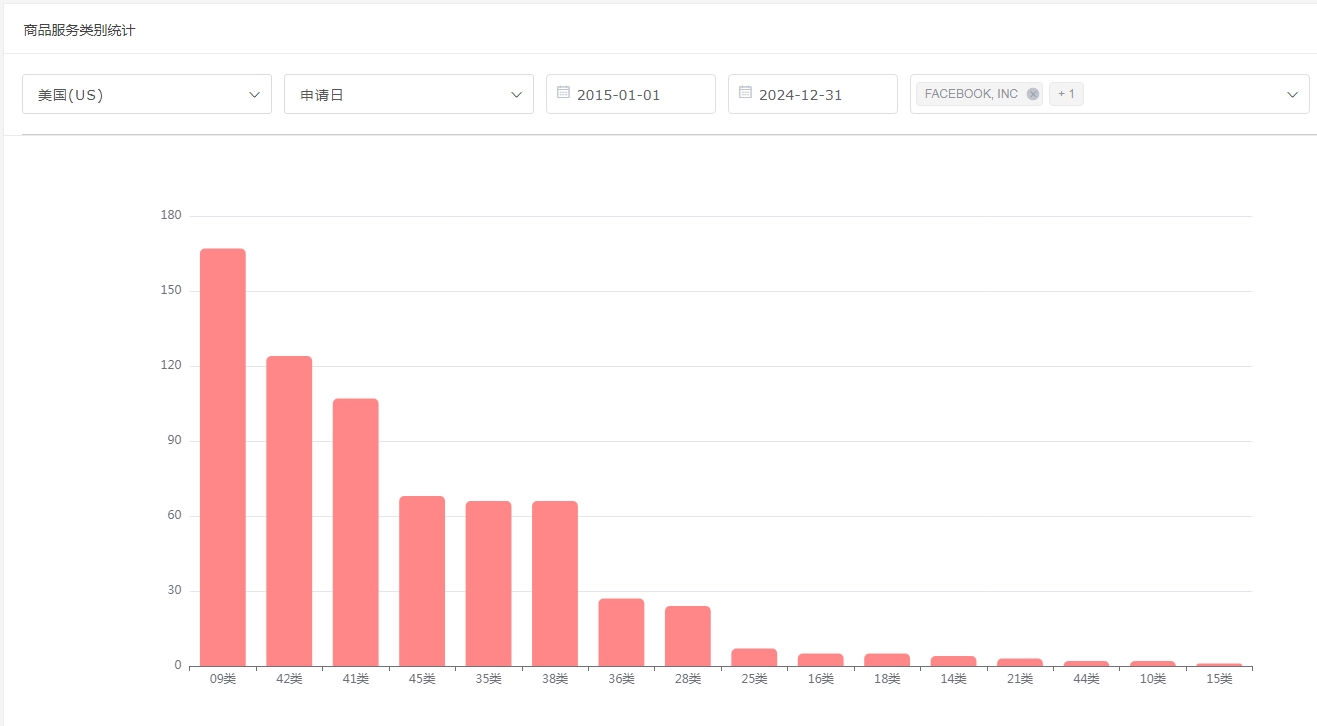Click the FACEBOOK, INC tag label
This screenshot has width=1317, height=726.
point(970,94)
